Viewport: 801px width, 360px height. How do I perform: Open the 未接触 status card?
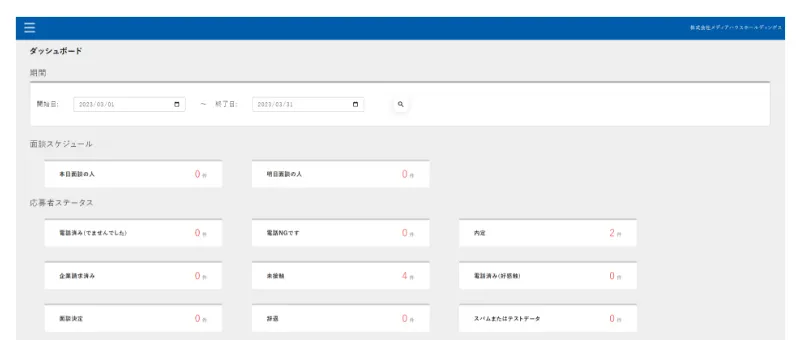pyautogui.click(x=341, y=276)
